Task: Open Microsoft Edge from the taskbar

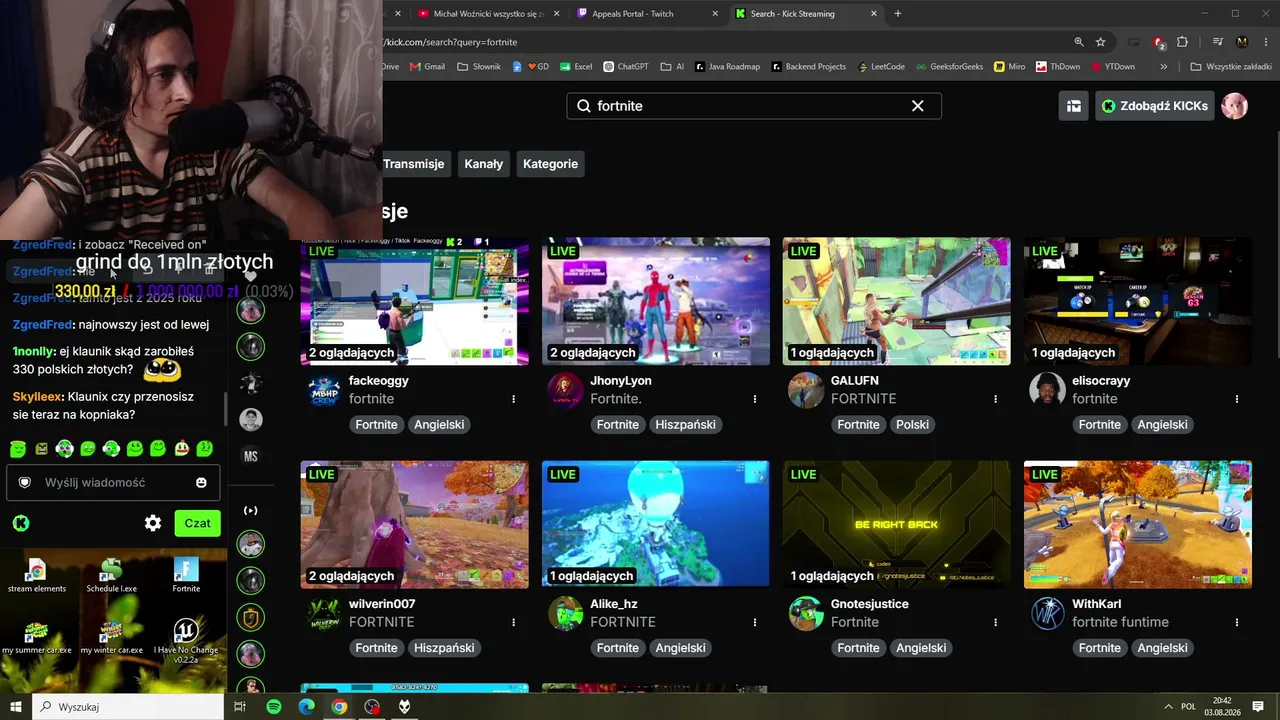Action: click(x=307, y=707)
